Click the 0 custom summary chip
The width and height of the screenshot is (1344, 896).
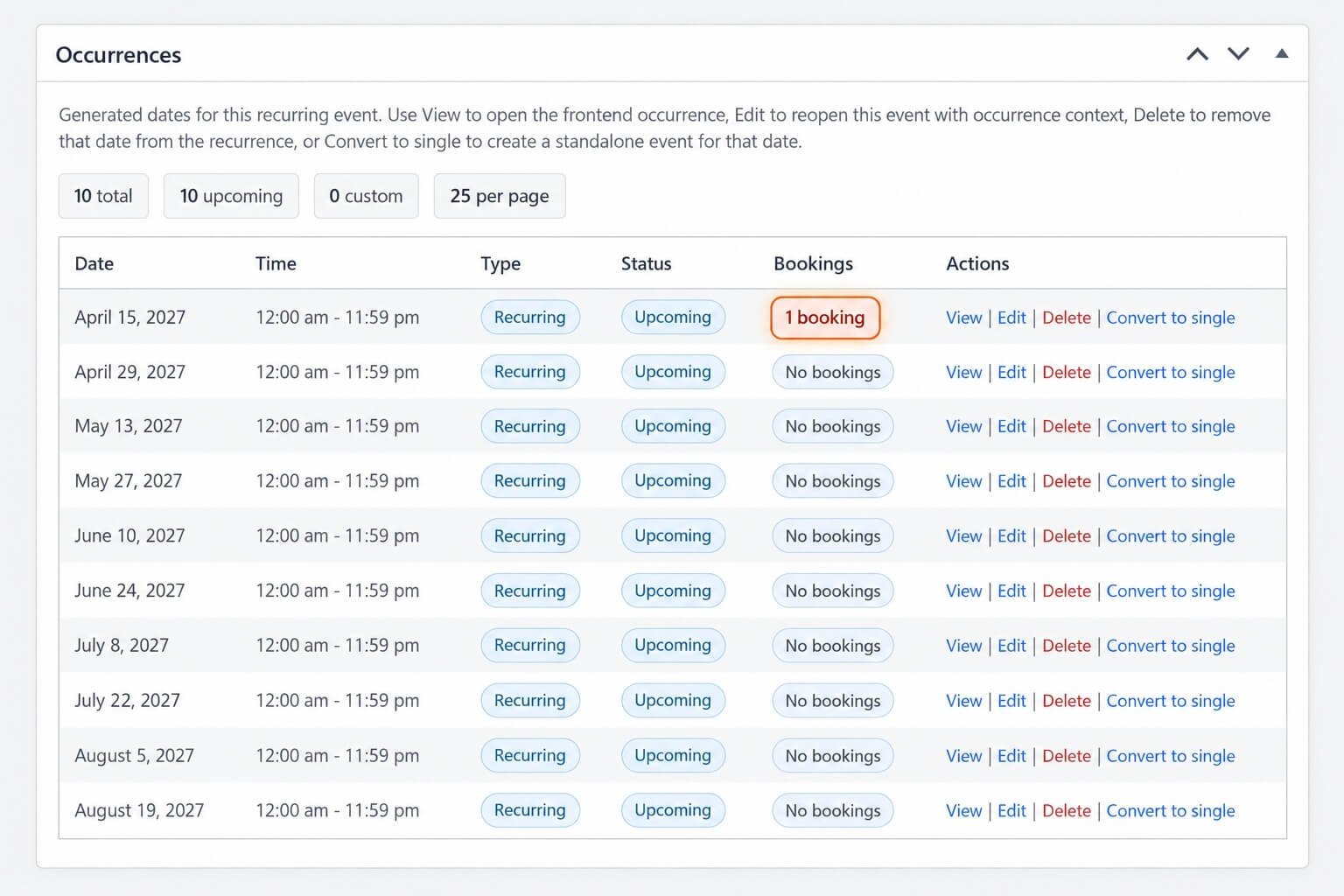[366, 196]
